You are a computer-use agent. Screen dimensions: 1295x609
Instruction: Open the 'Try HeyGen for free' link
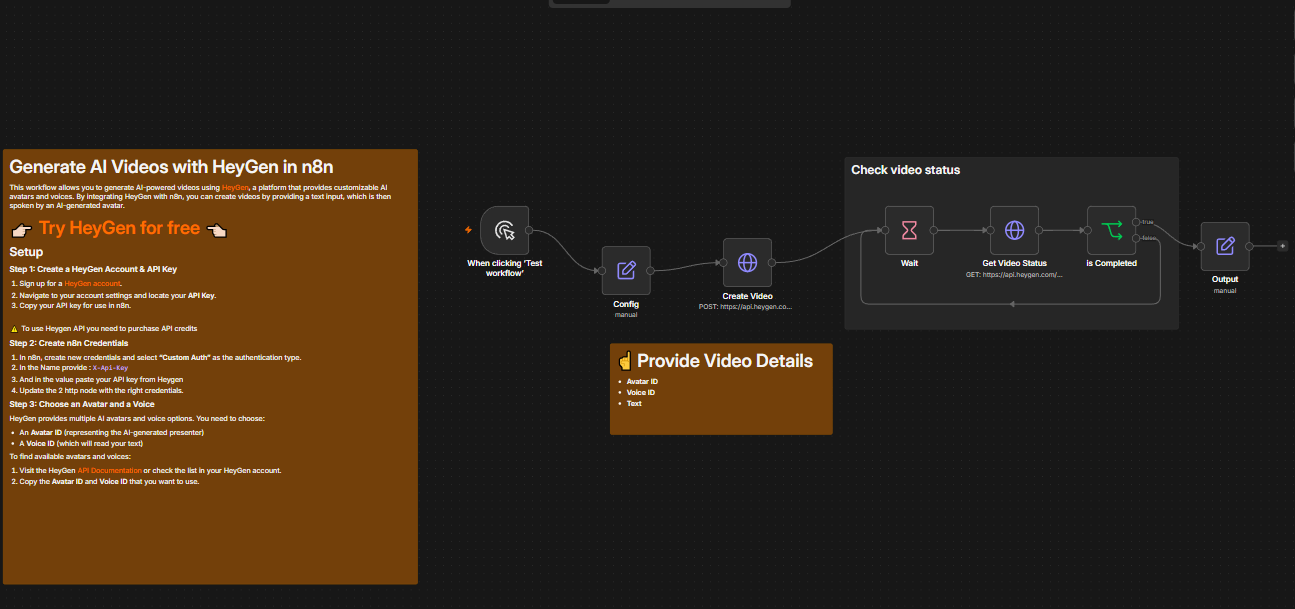click(119, 228)
